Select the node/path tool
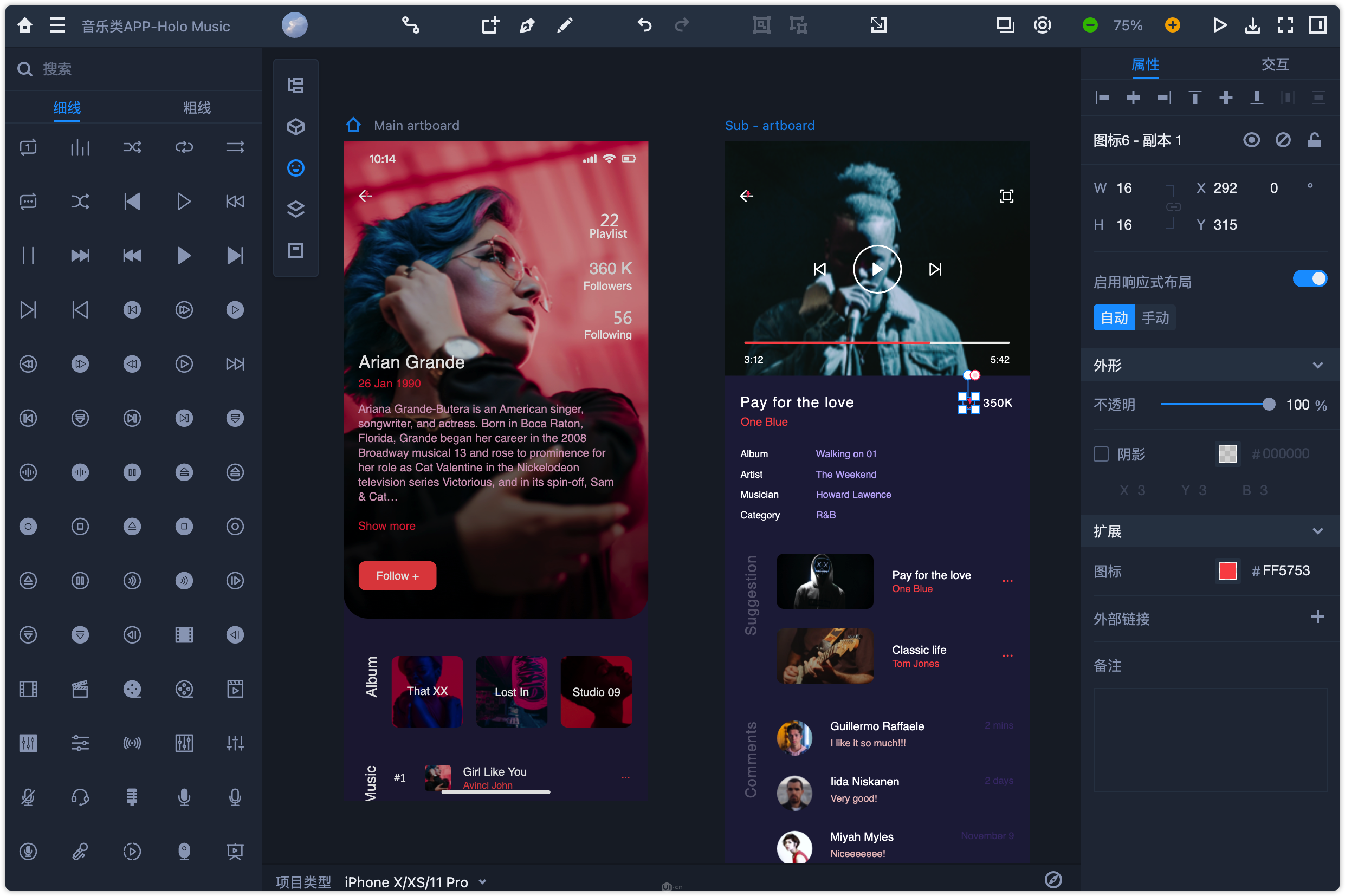 click(410, 26)
